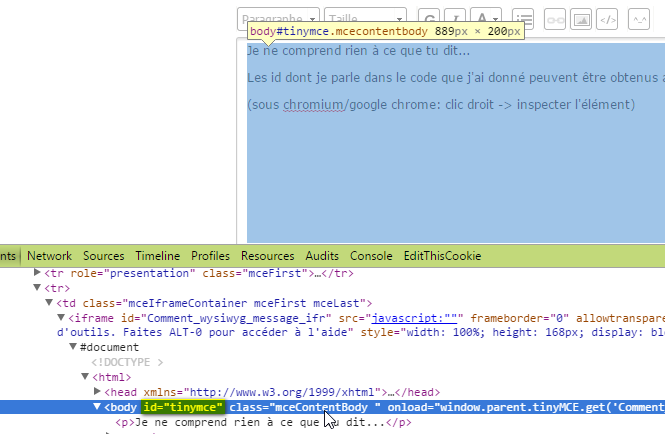
Task: Select the <p>Je ne comprend rien DOM line
Action: coord(263,423)
